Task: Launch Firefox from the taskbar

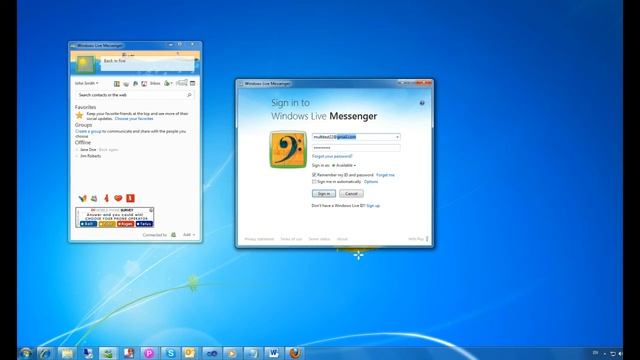Action: 294,353
